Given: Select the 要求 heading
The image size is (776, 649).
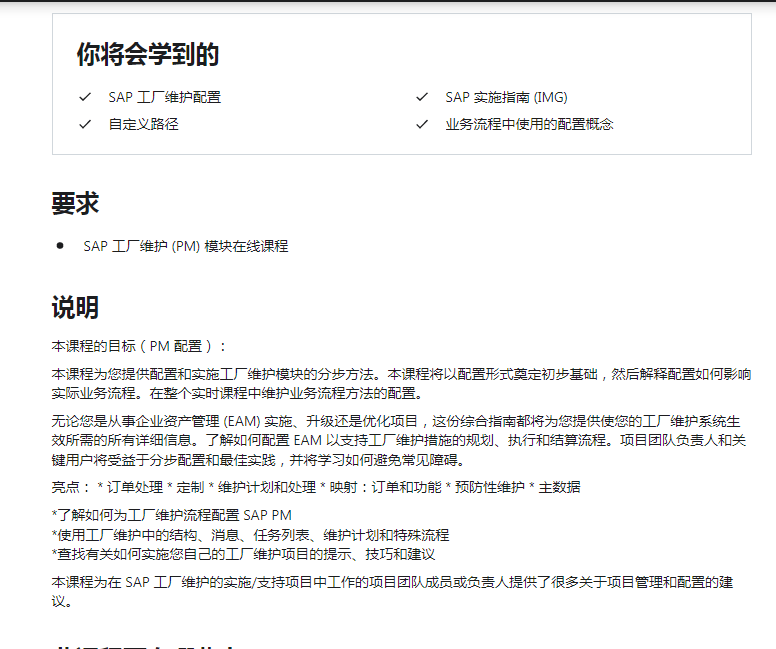Looking at the screenshot, I should click(75, 203).
